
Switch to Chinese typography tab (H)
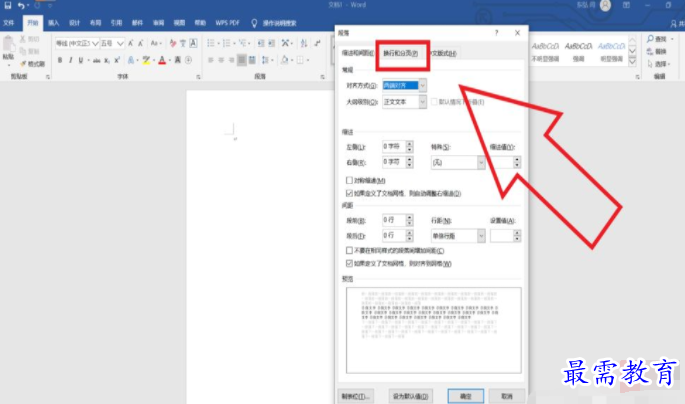444,53
